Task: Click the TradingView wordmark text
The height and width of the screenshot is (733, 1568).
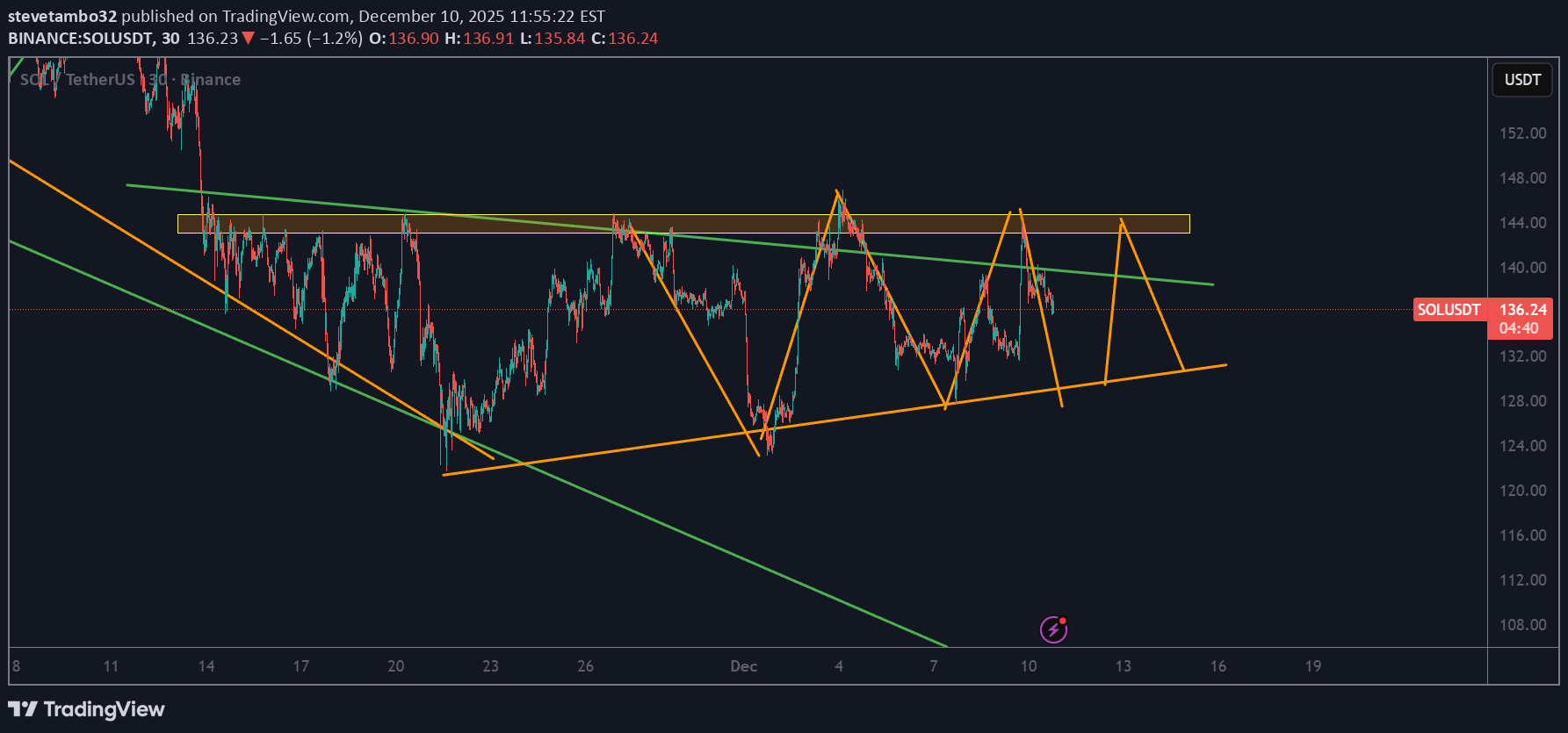Action: [x=104, y=709]
